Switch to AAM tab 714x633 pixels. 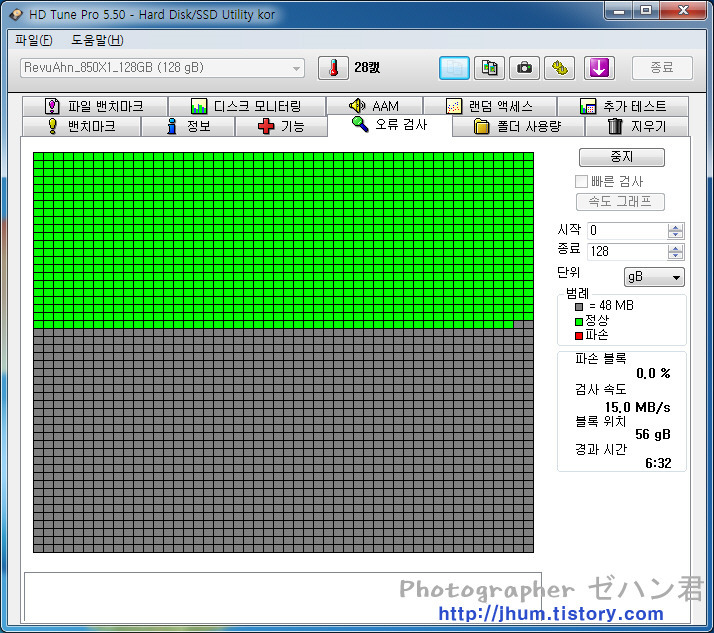click(374, 106)
